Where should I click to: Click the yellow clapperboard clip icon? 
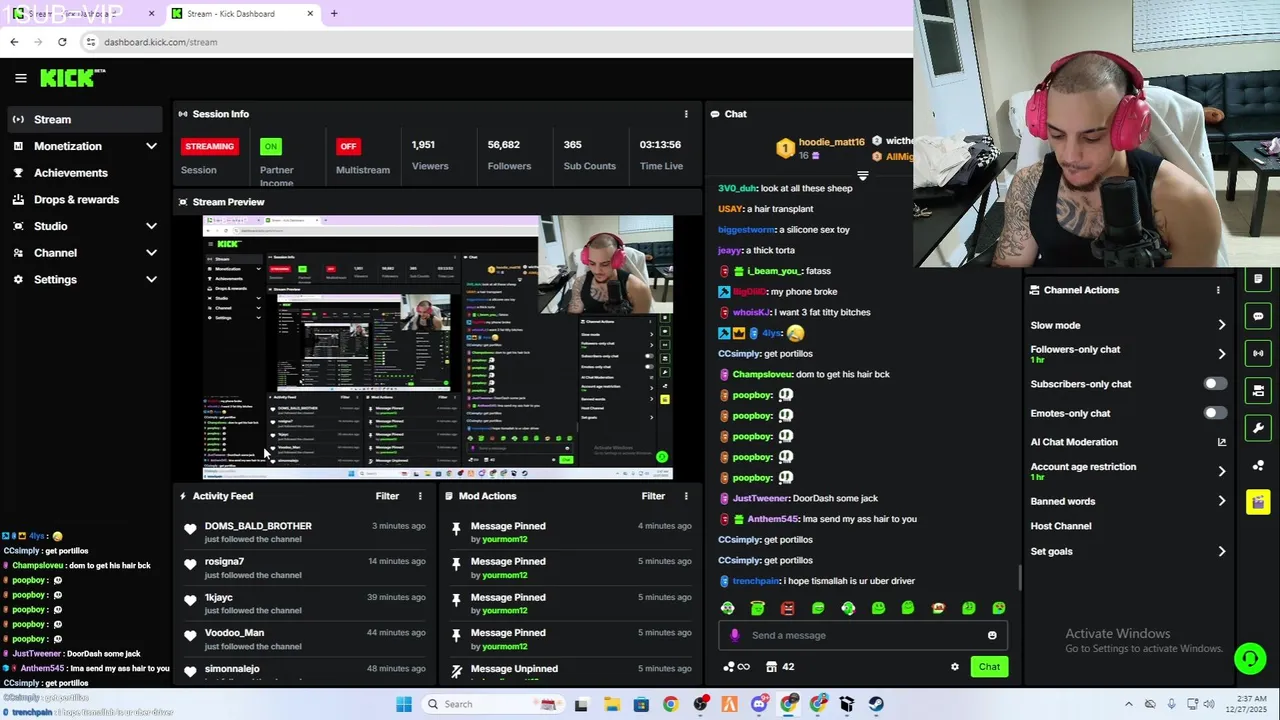point(1258,502)
